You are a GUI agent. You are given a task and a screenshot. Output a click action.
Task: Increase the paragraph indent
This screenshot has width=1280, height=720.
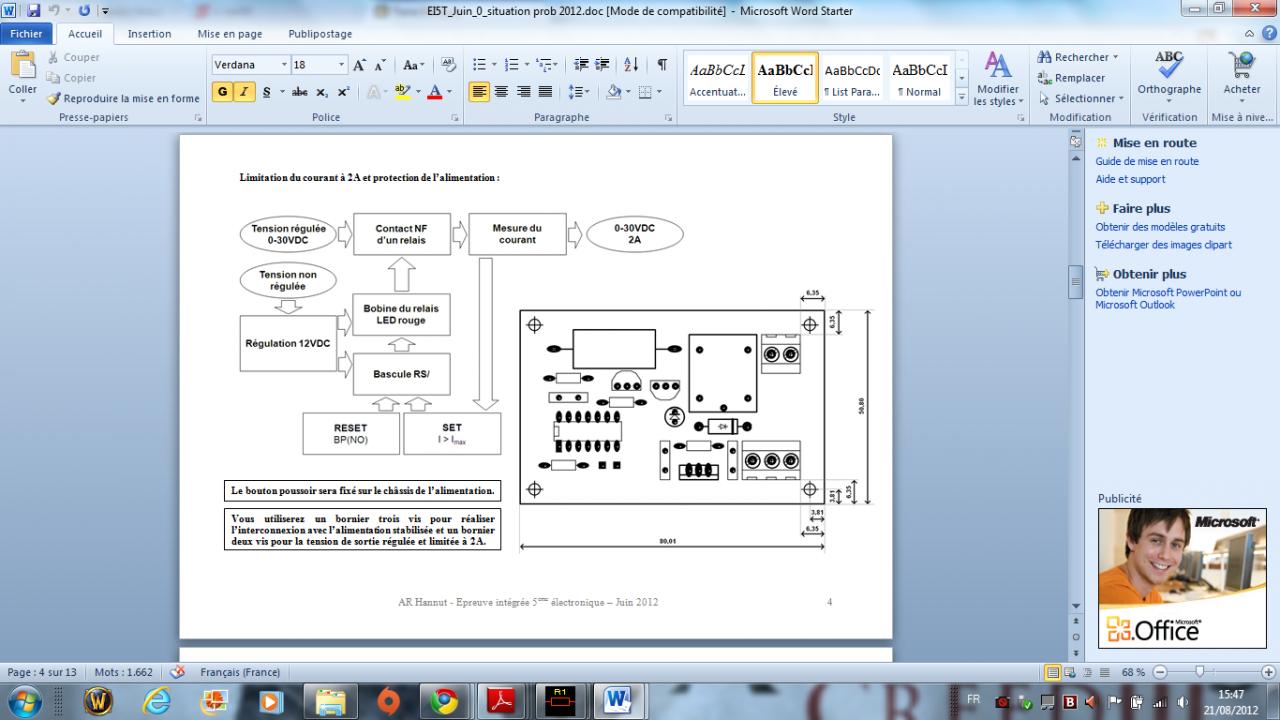click(602, 65)
